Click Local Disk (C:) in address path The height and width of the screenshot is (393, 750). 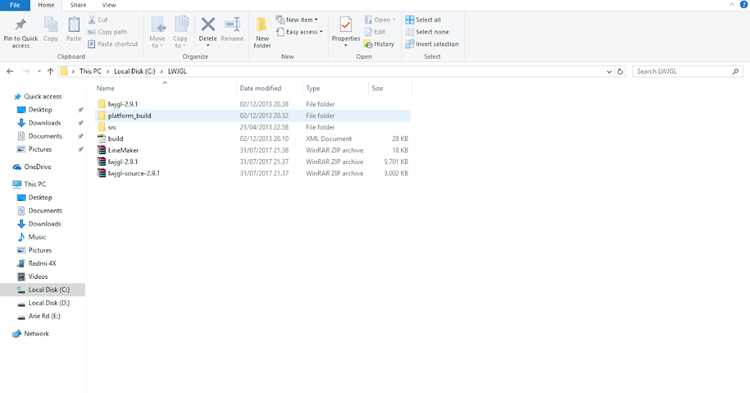pos(134,71)
